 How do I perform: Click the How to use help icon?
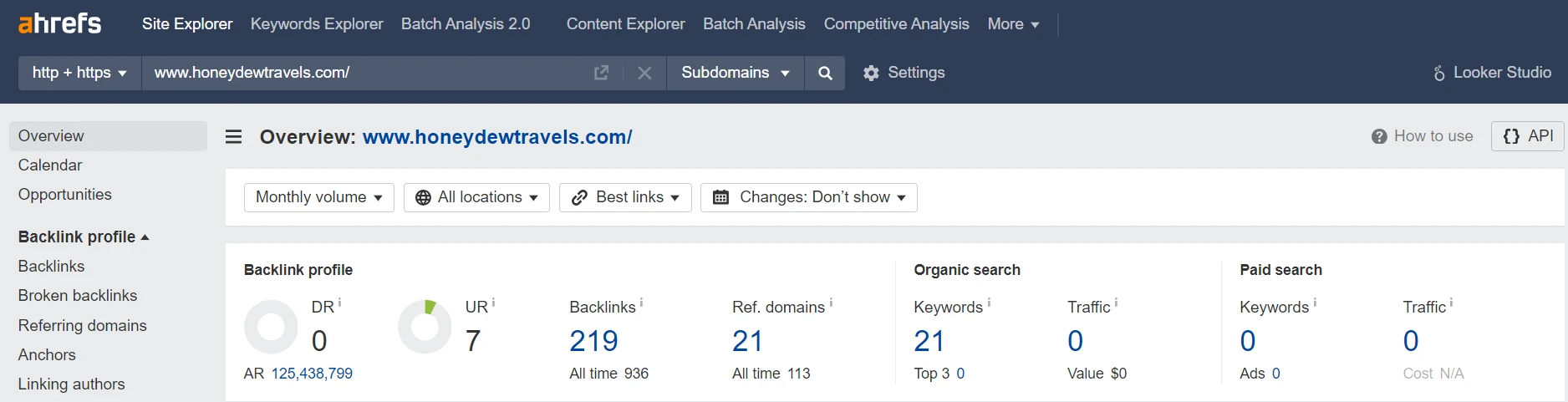[1379, 136]
